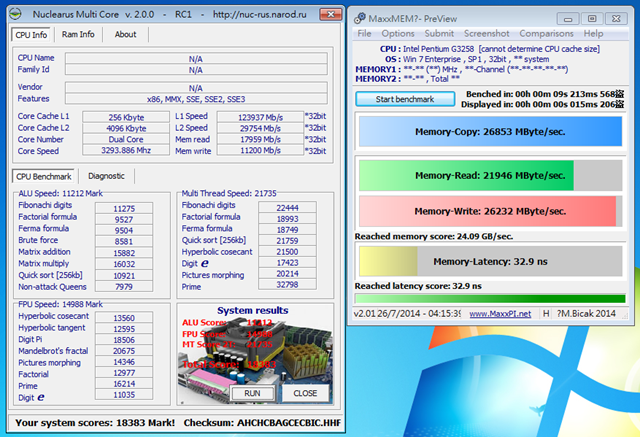Select the CPU Benchmark tab
Screen dimensions: 640x437
[44, 176]
